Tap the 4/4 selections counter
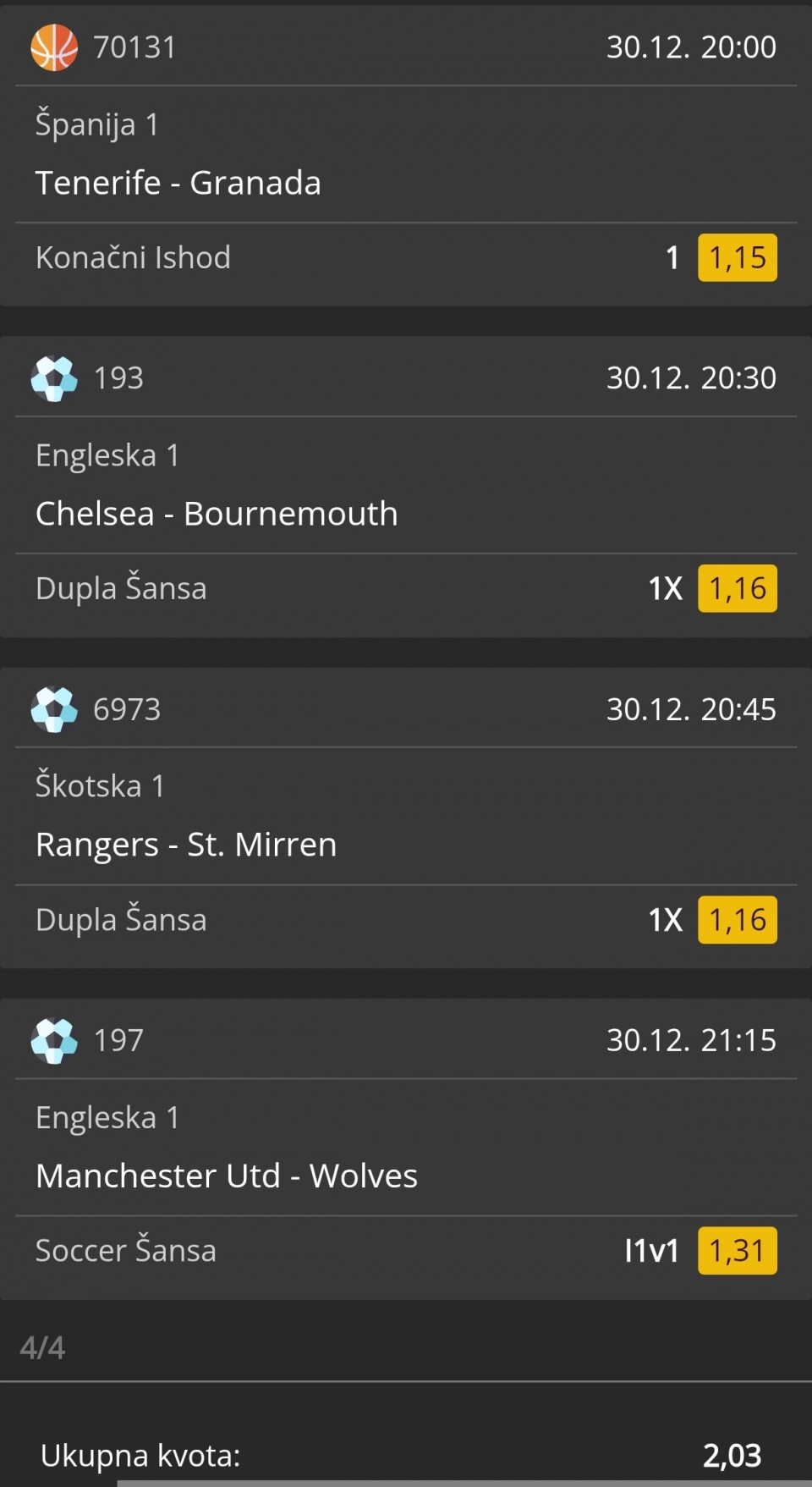The height and width of the screenshot is (1487, 812). 42,1347
